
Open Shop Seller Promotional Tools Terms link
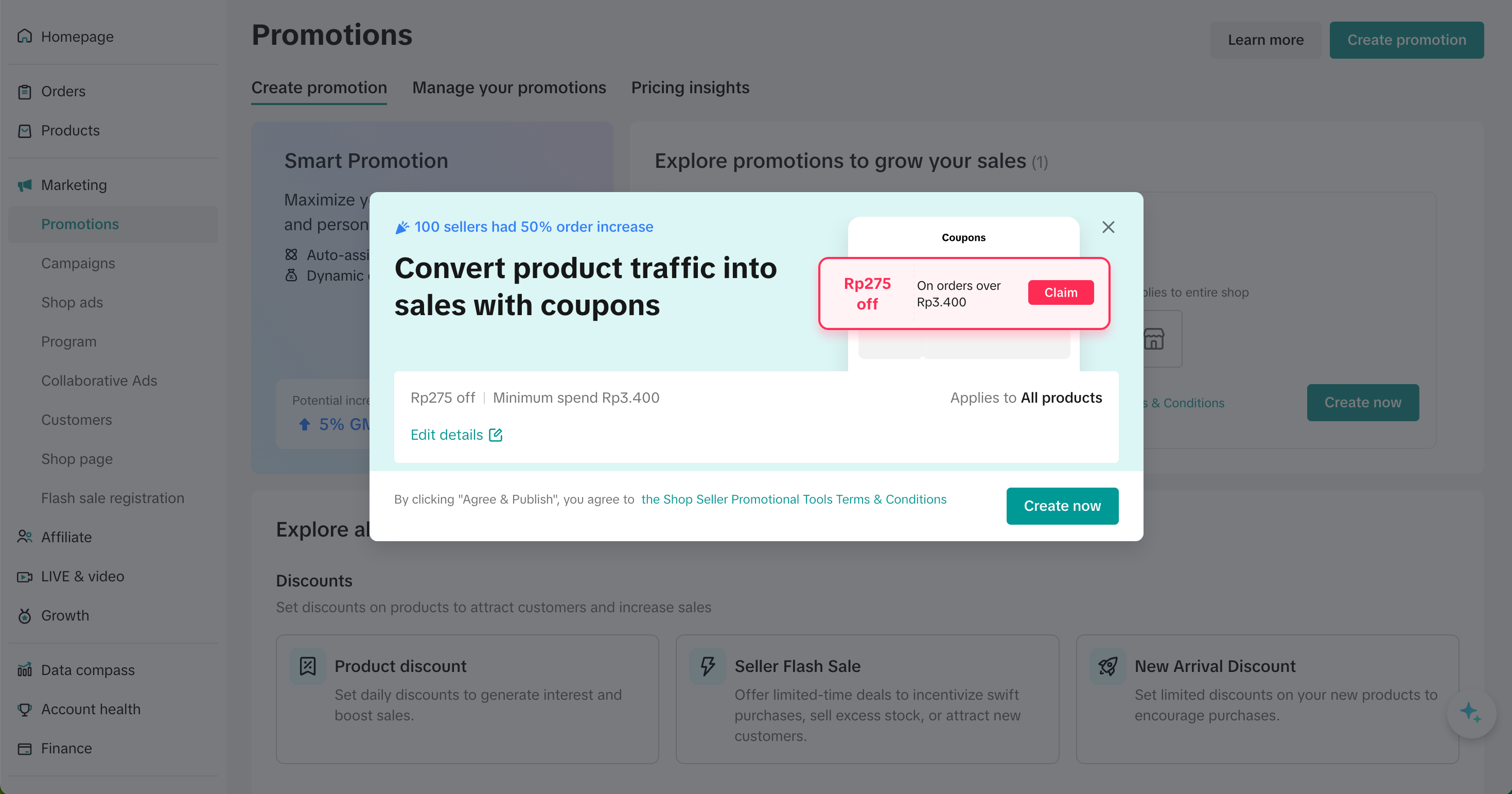794,499
